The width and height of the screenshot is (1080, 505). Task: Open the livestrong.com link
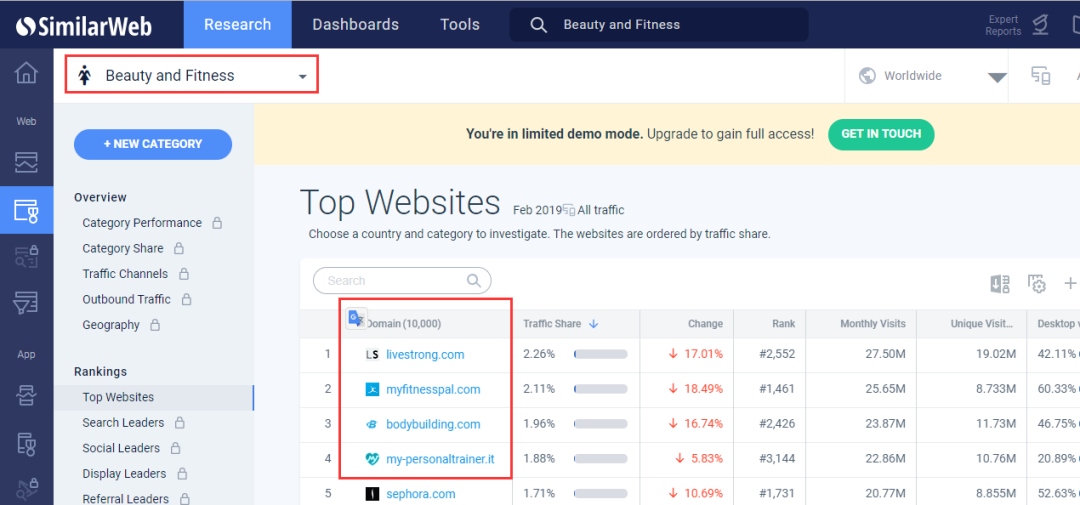[425, 355]
